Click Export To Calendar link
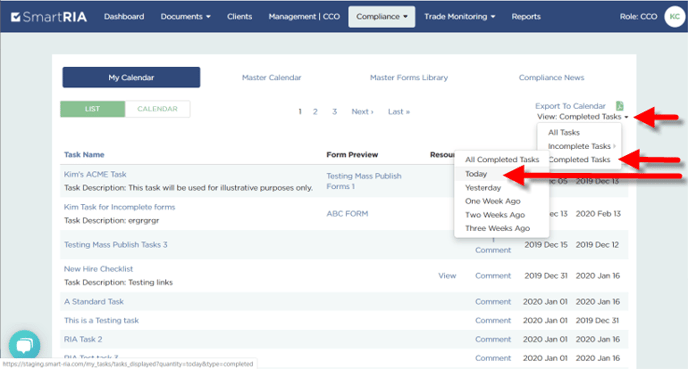688x369 pixels. tap(570, 106)
